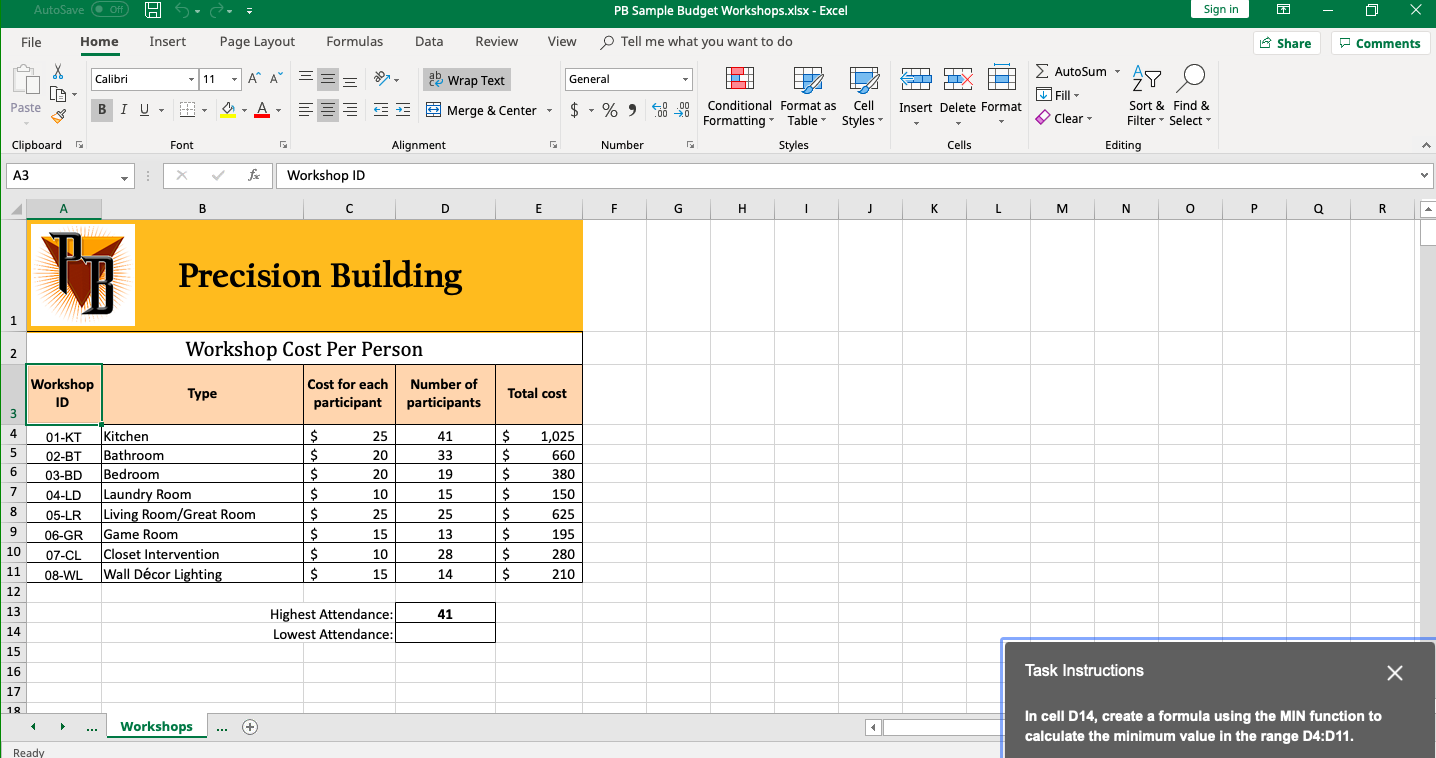Apply bold formatting from the Font group
Image resolution: width=1436 pixels, height=758 pixels.
(101, 109)
